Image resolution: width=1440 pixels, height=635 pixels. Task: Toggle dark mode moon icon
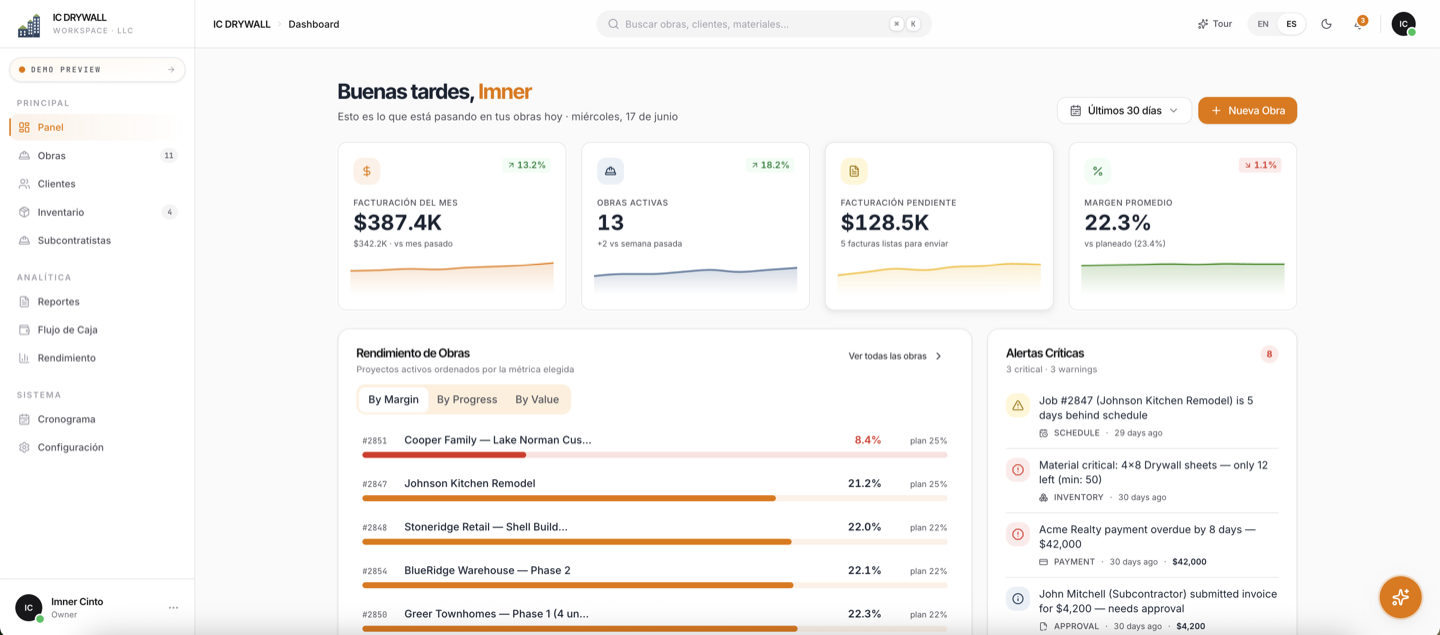tap(1326, 24)
